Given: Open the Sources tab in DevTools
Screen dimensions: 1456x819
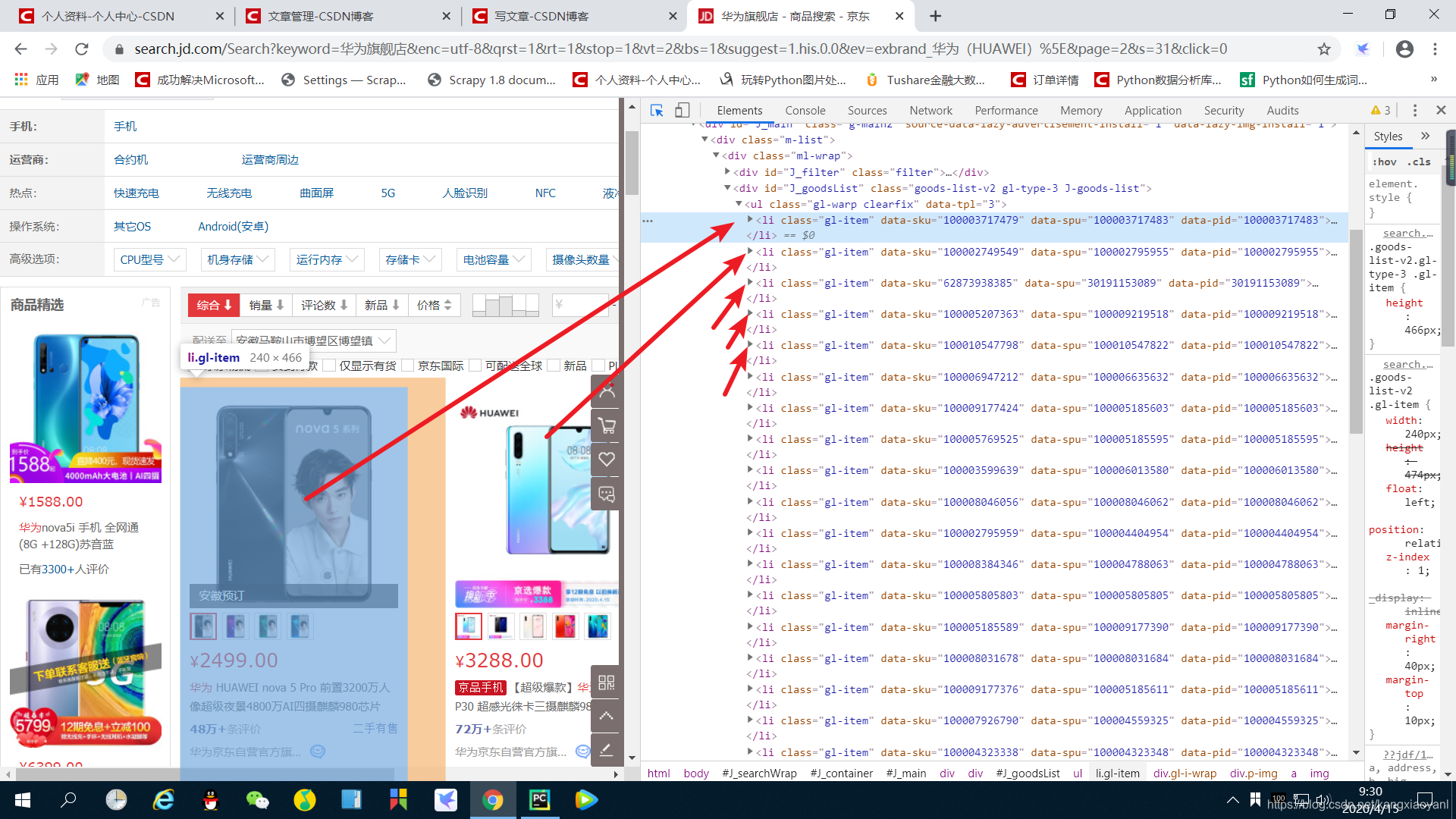Looking at the screenshot, I should (x=867, y=111).
